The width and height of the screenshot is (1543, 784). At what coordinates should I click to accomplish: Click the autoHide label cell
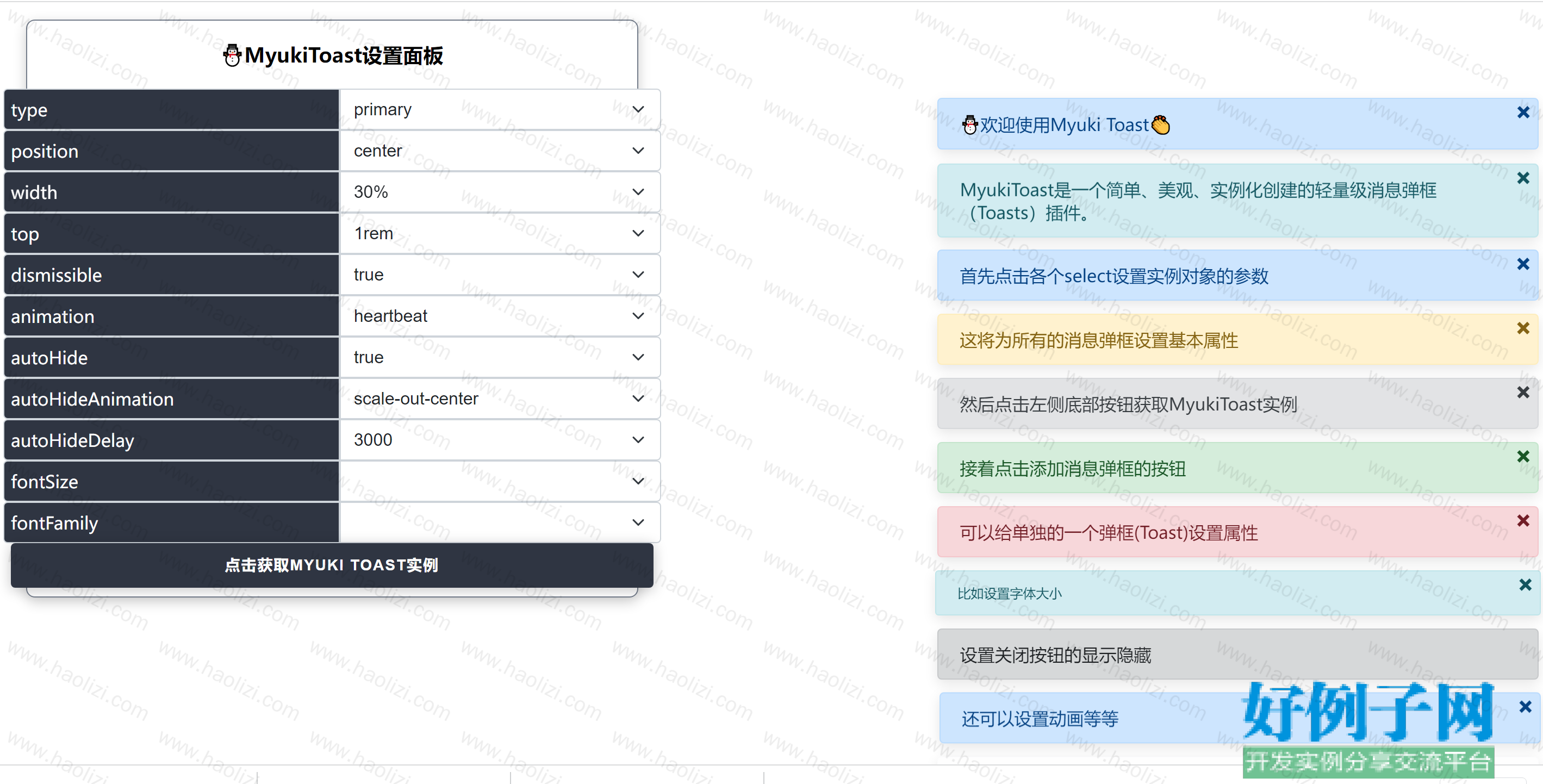tap(171, 358)
